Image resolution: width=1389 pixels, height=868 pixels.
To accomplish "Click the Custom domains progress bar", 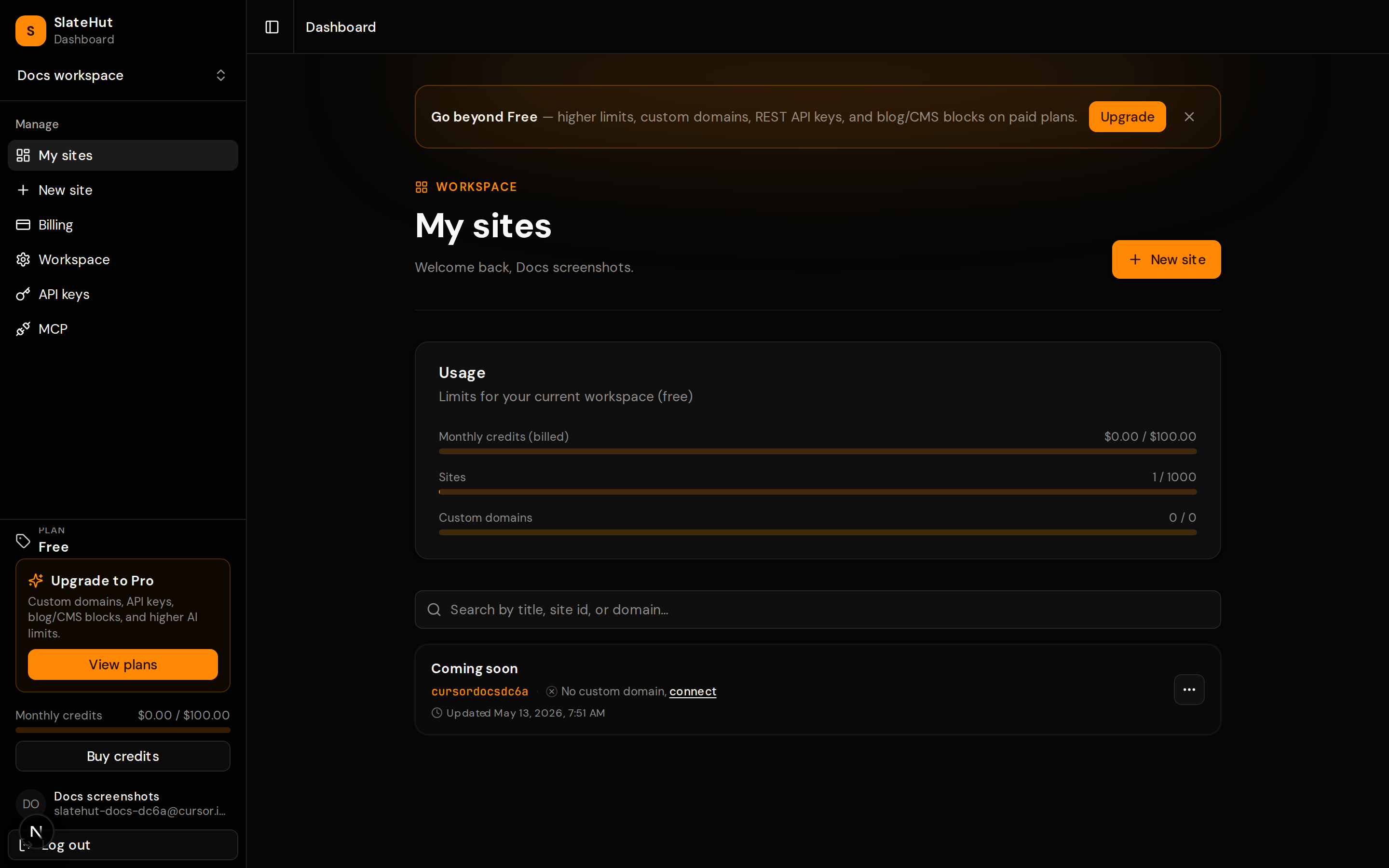I will pos(817,532).
